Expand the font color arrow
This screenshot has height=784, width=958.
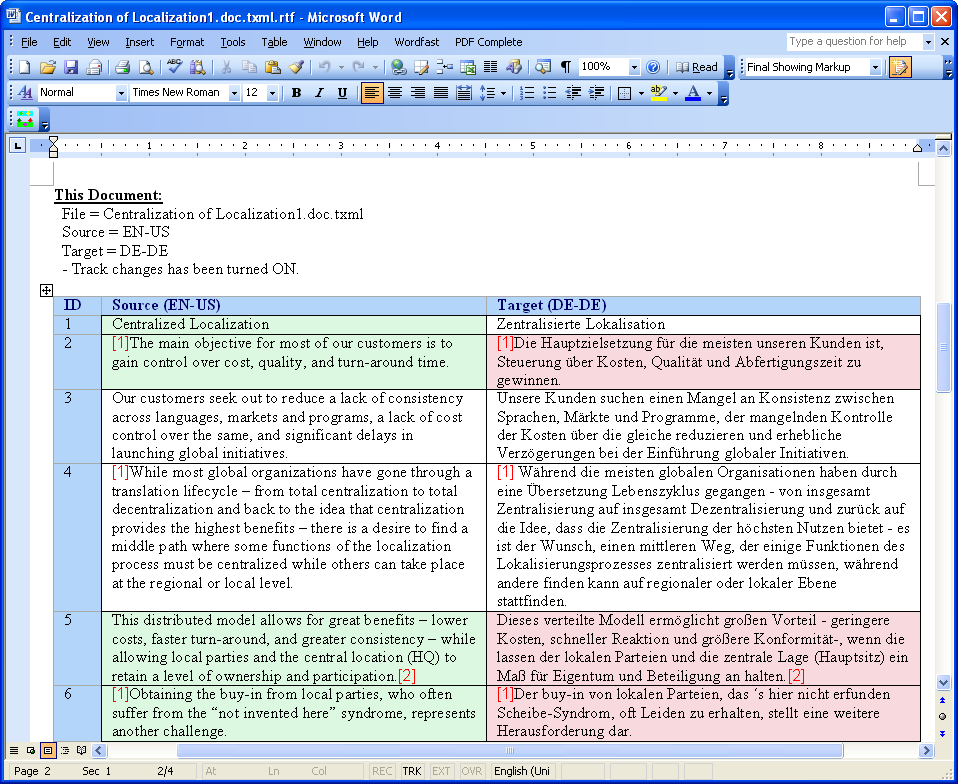pos(709,93)
